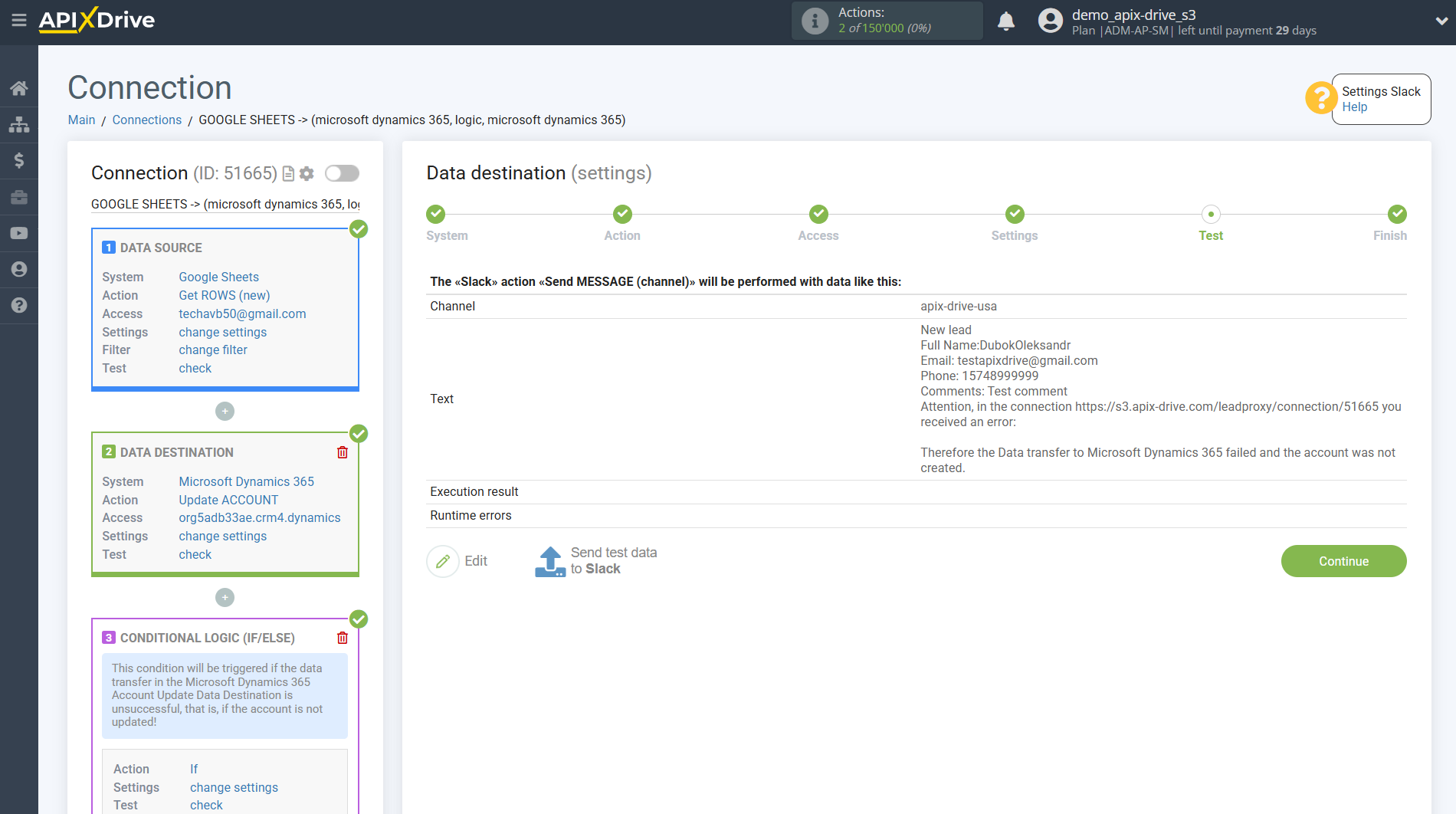Viewport: 1456px width, 814px height.
Task: Click the Actions counter panel
Action: click(887, 21)
